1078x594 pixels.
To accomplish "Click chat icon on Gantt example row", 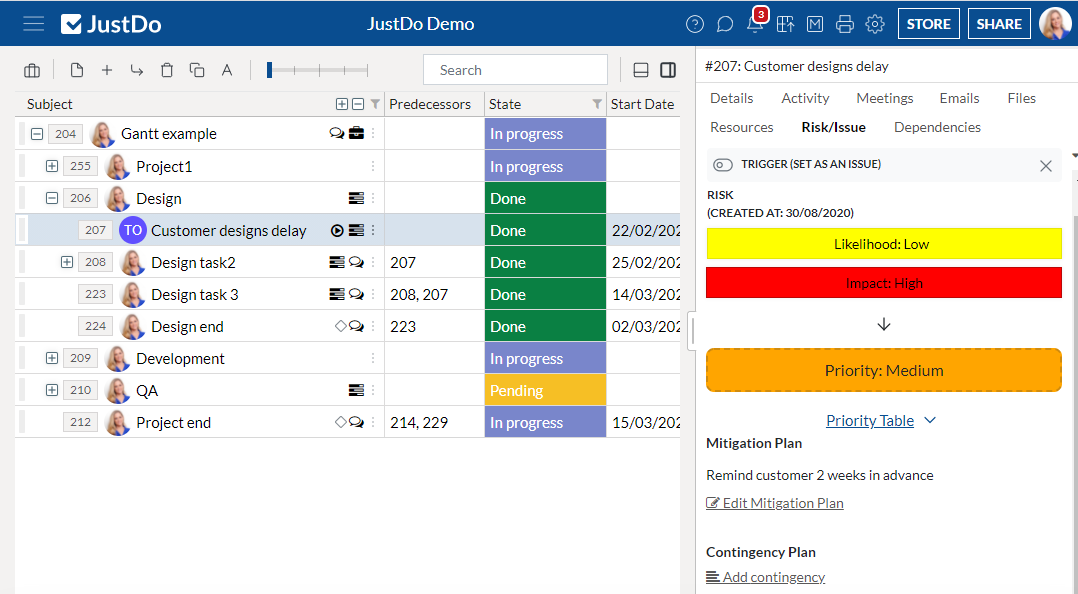I will pyautogui.click(x=336, y=133).
